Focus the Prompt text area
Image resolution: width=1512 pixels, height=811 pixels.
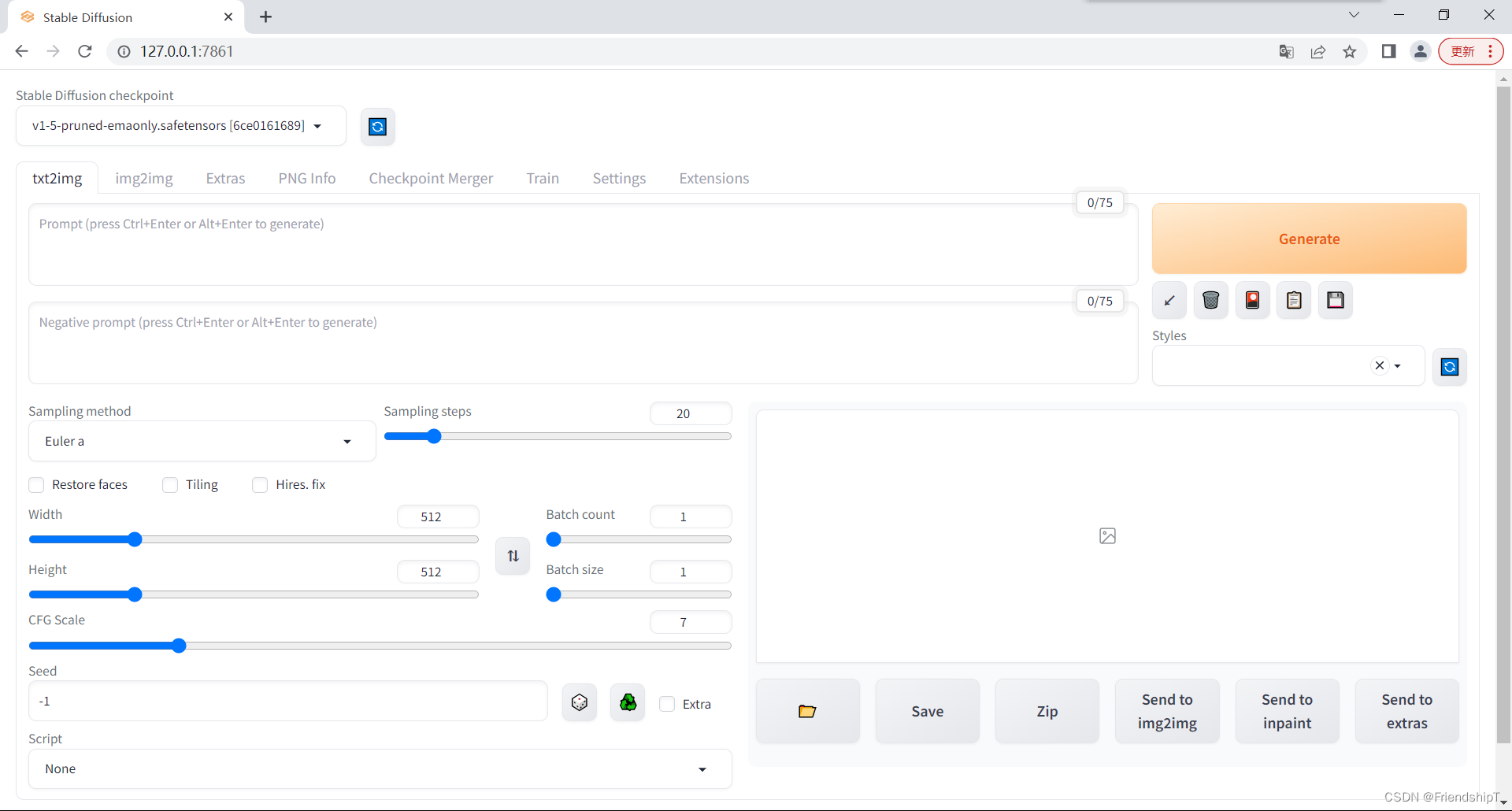pyautogui.click(x=583, y=245)
